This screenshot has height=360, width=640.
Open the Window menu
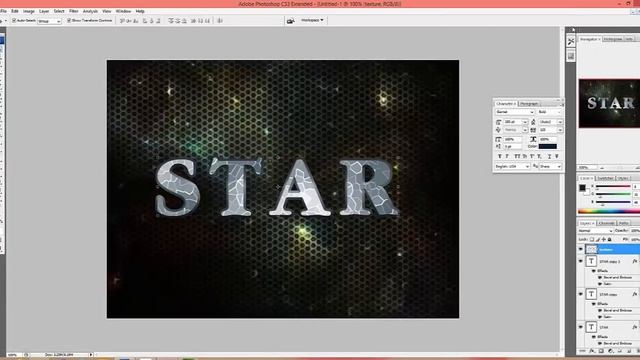[x=123, y=11]
